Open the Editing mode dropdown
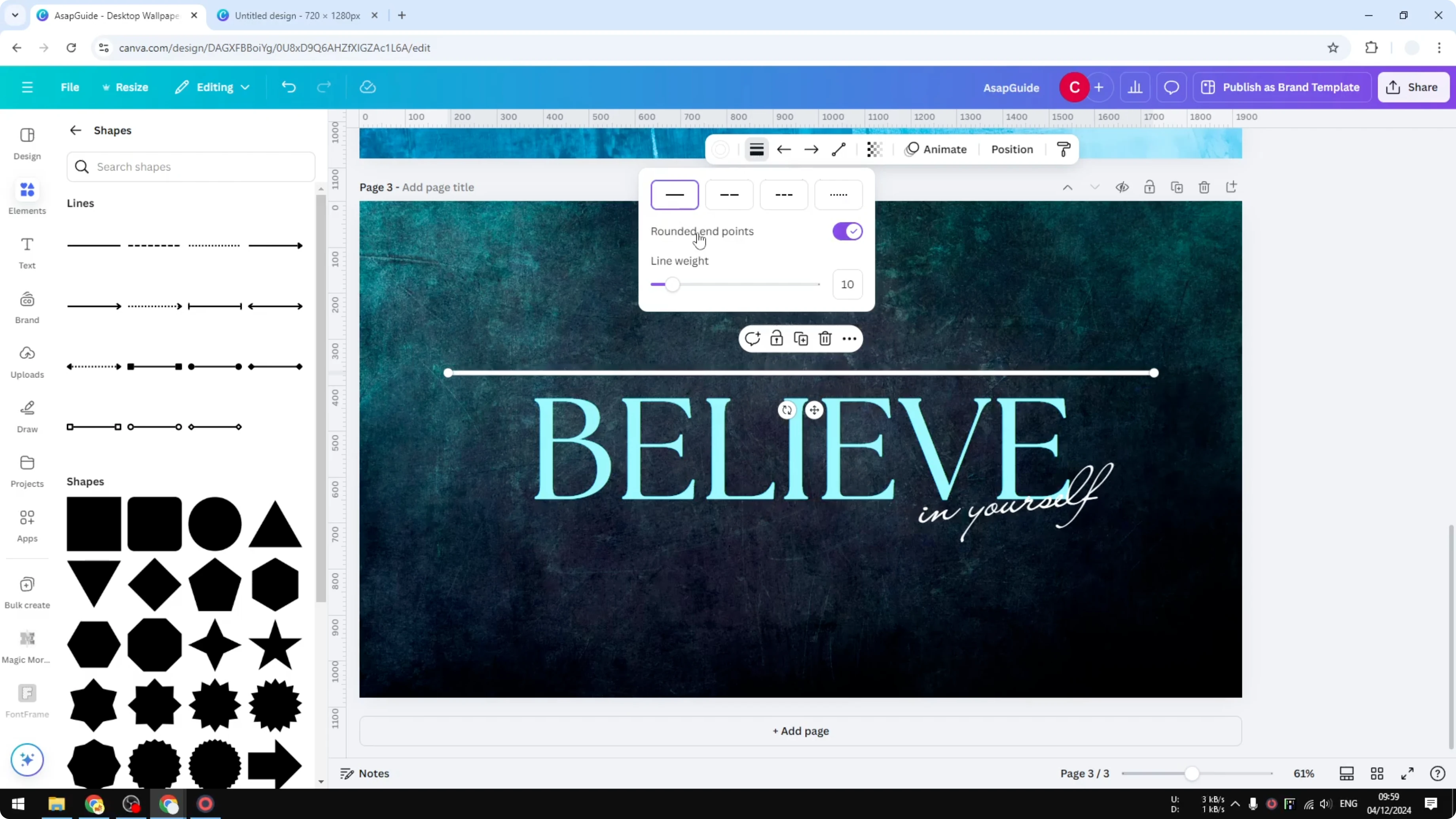Viewport: 1456px width, 819px height. (212, 87)
